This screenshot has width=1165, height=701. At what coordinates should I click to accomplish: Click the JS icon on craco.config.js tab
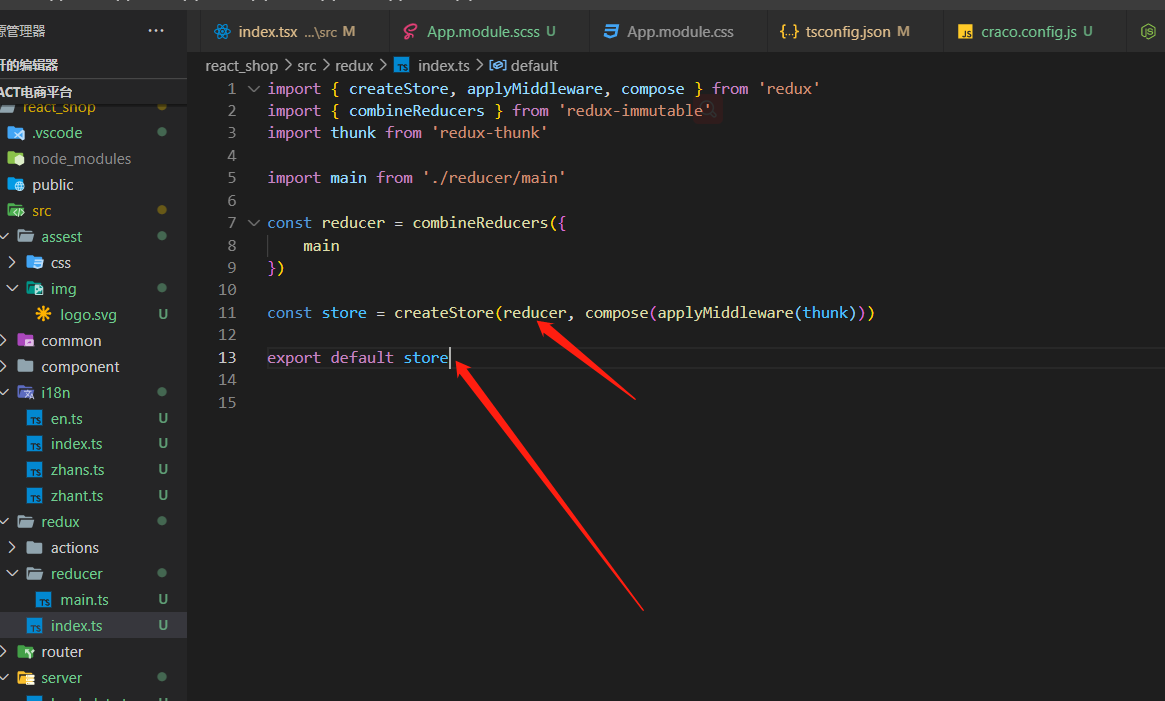pyautogui.click(x=965, y=32)
